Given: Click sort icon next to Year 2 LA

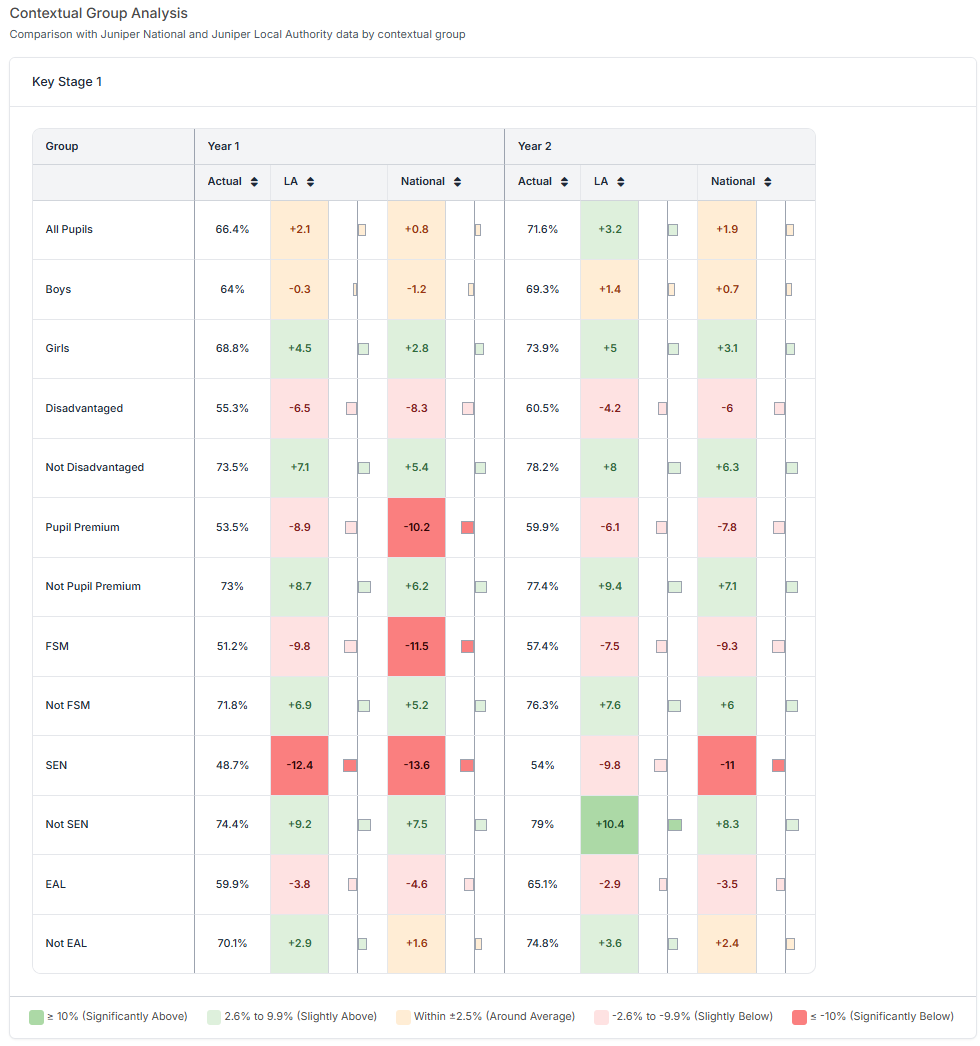Looking at the screenshot, I should 620,182.
